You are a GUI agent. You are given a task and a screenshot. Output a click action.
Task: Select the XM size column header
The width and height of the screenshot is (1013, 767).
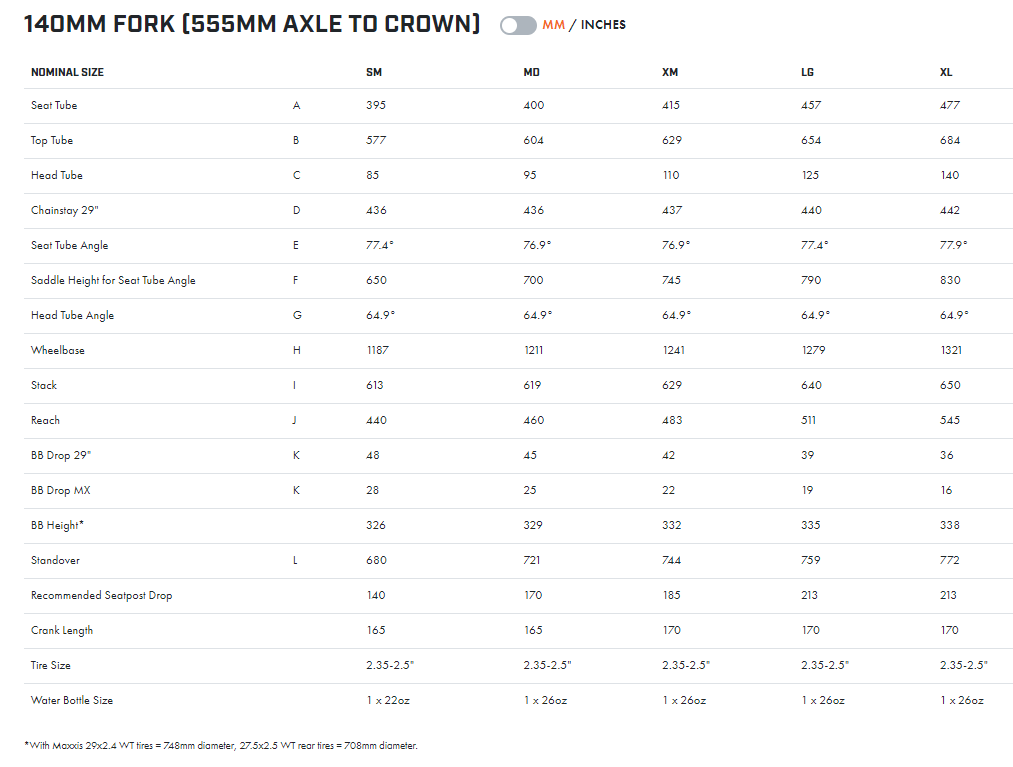click(670, 72)
